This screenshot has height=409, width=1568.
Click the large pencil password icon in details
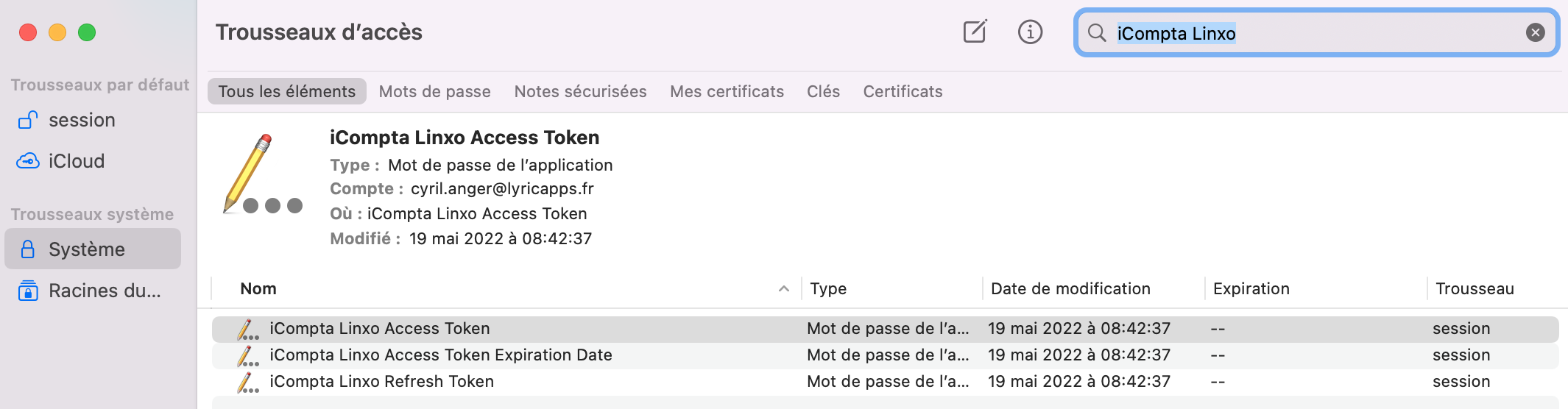tap(262, 174)
